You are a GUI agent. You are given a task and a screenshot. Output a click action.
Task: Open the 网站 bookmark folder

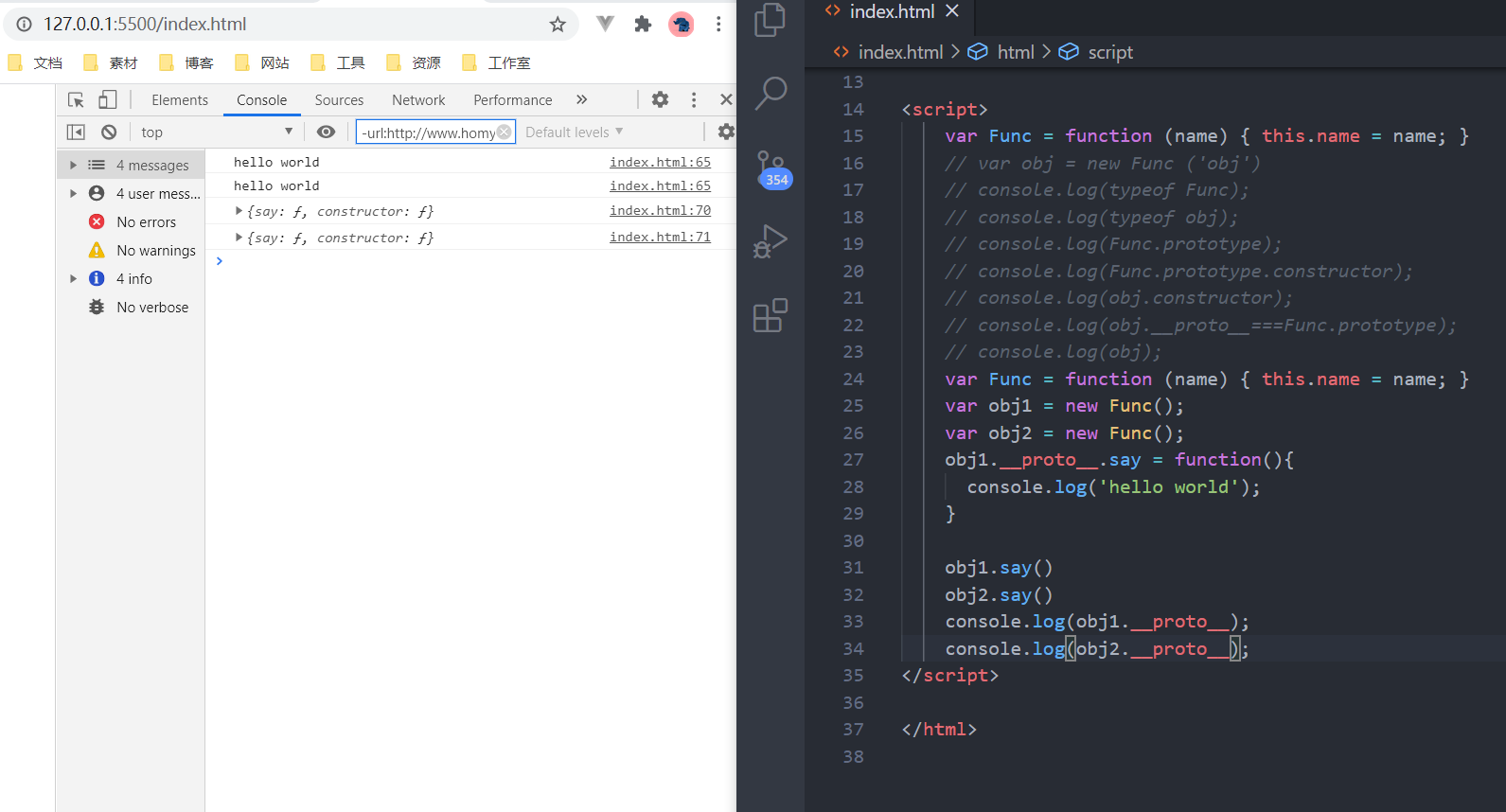tap(262, 62)
